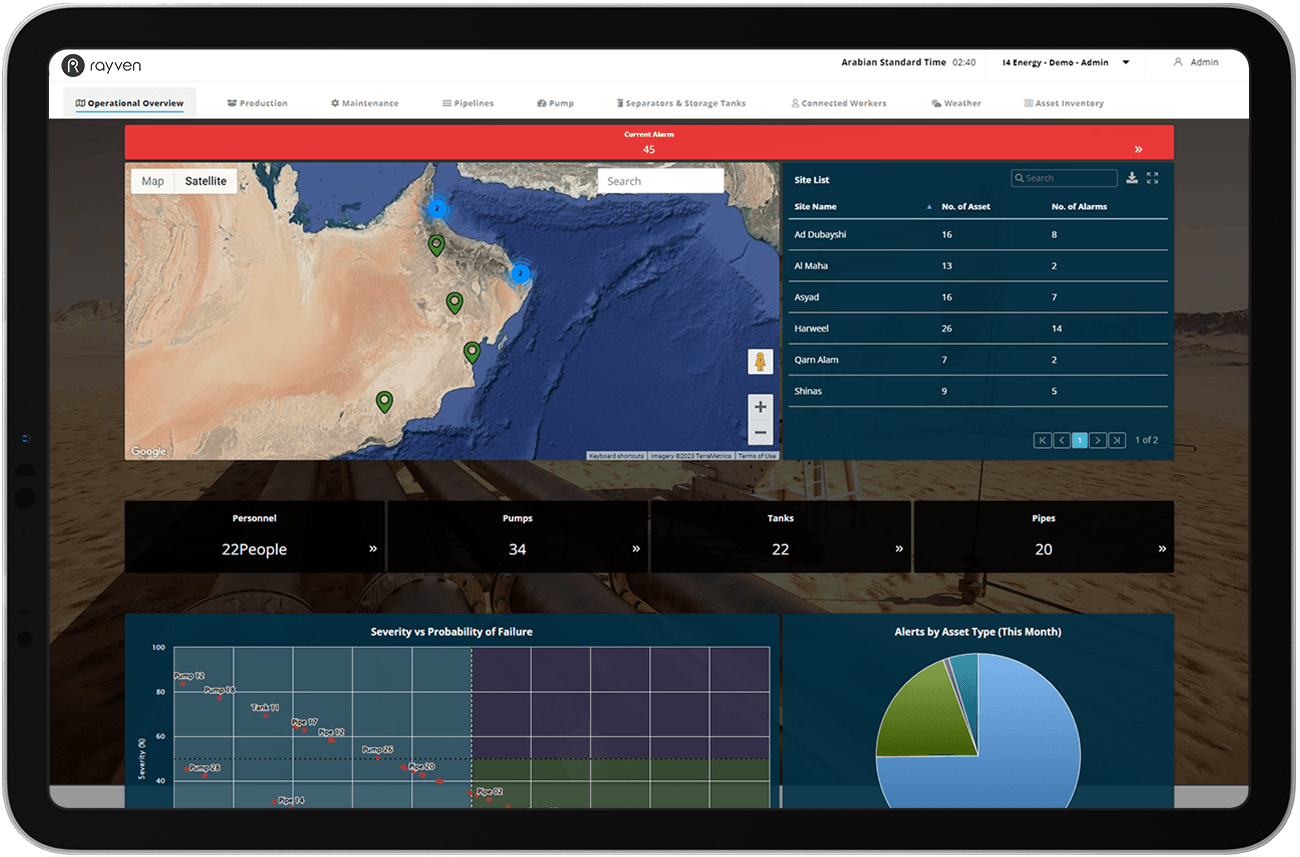Download the Site List data
The width and height of the screenshot is (1300, 857).
[x=1132, y=178]
